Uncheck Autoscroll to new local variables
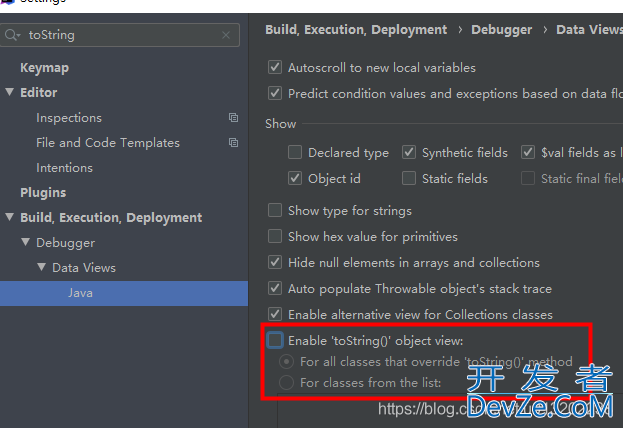Image resolution: width=623 pixels, height=428 pixels. pyautogui.click(x=275, y=67)
